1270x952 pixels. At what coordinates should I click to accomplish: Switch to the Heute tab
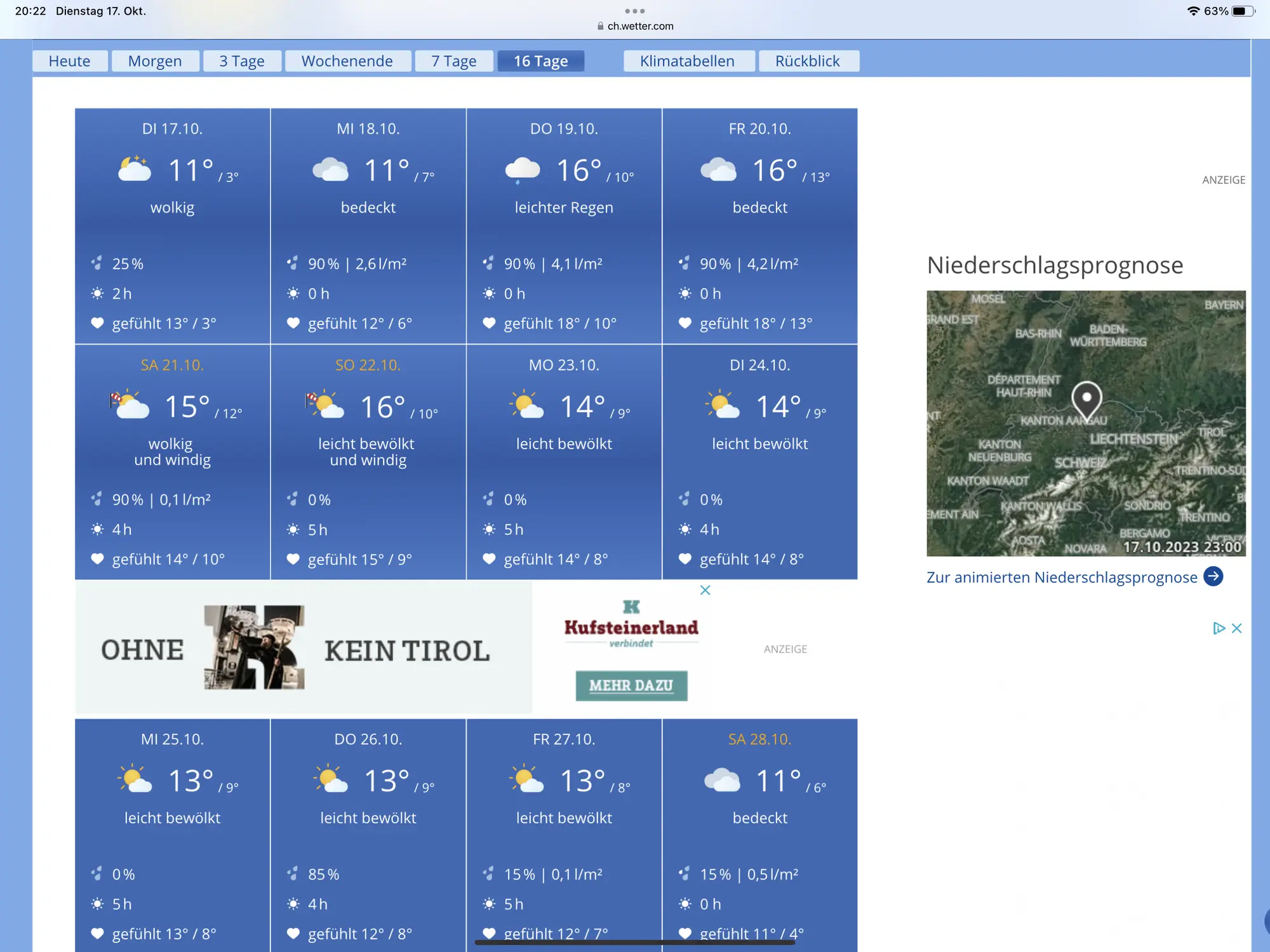click(69, 61)
